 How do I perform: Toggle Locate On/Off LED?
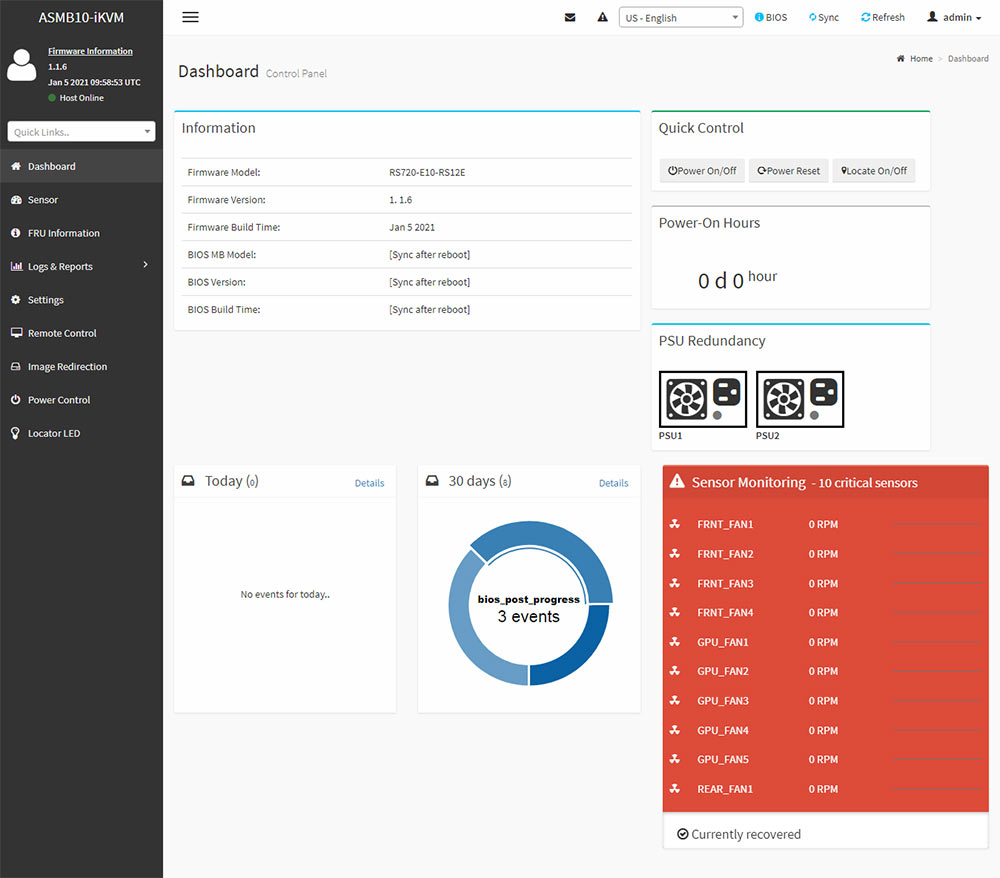(873, 171)
